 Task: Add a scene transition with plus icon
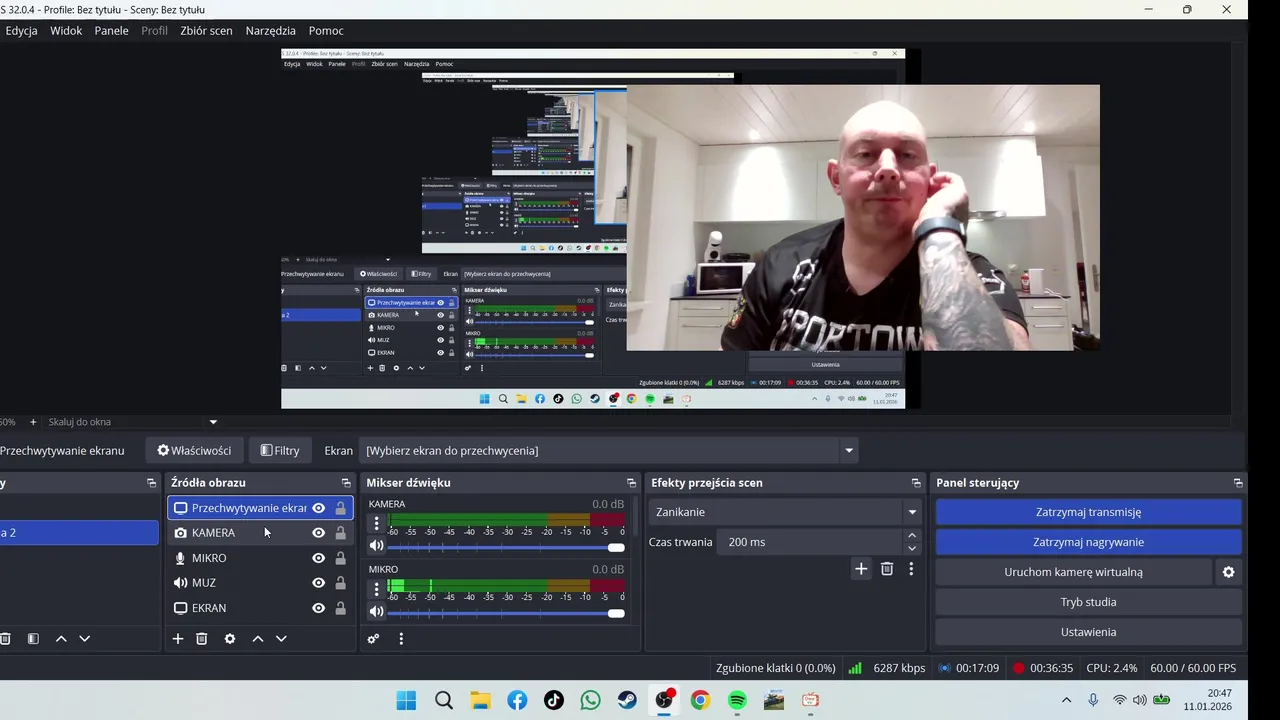pos(861,569)
